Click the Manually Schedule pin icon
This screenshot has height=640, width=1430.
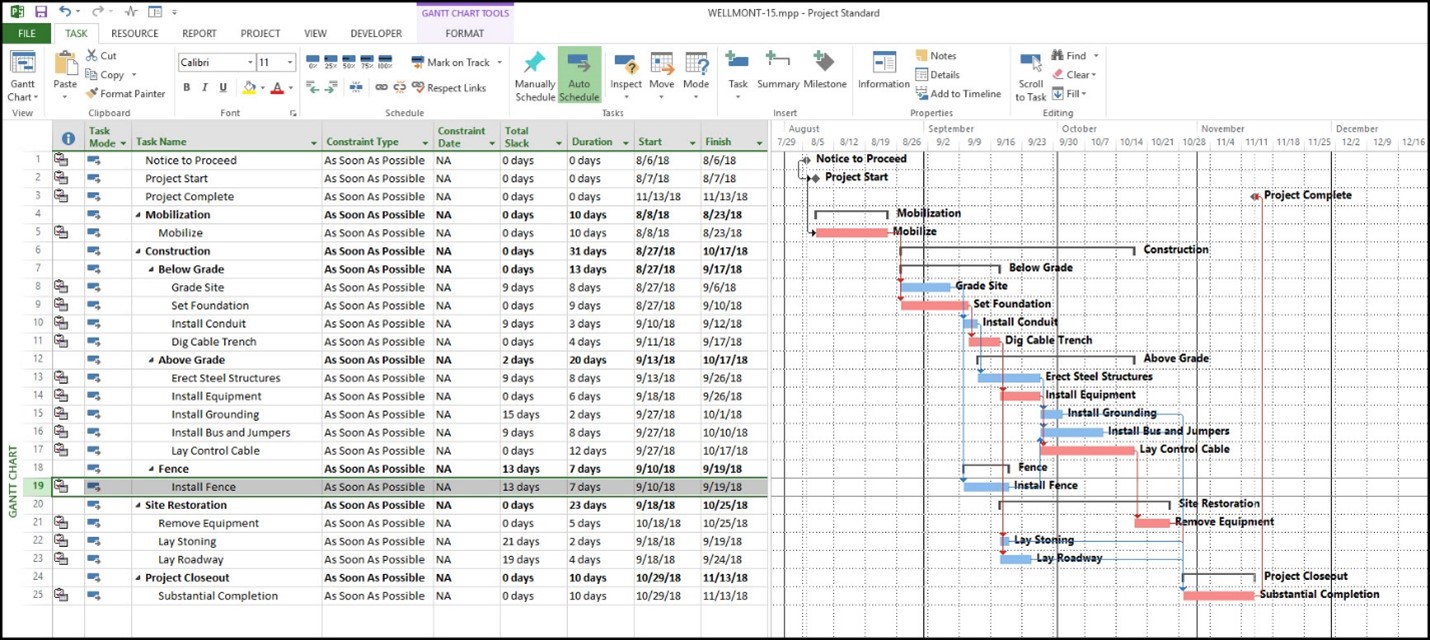(535, 64)
